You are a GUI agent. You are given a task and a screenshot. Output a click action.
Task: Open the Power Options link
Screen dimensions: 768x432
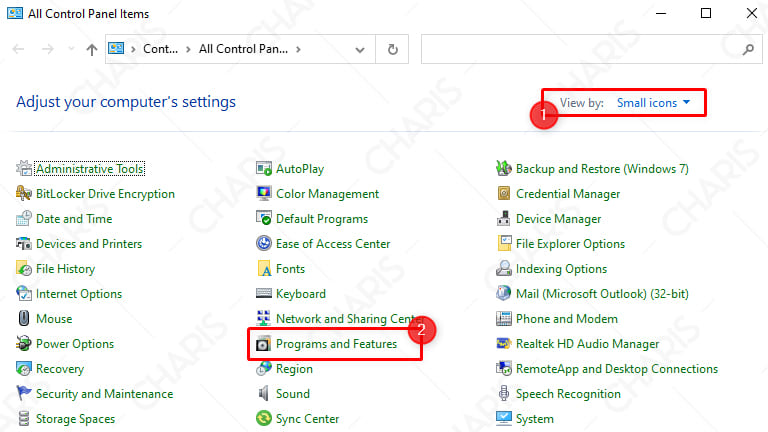coord(74,343)
